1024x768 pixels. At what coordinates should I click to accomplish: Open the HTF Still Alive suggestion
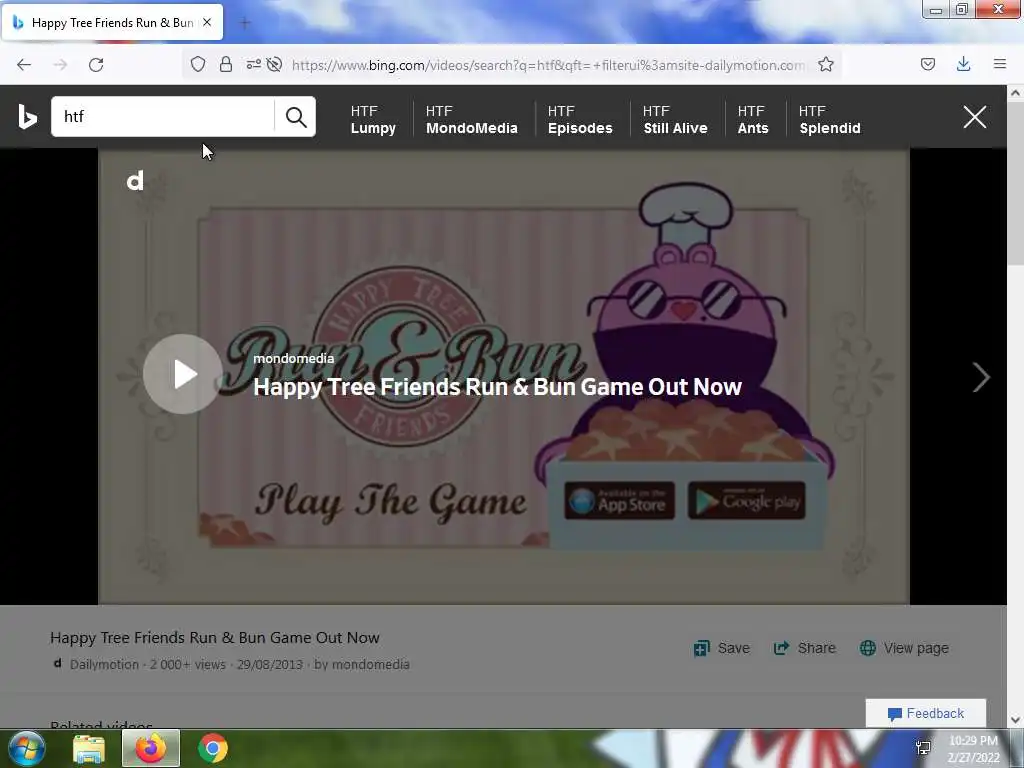[x=675, y=120]
